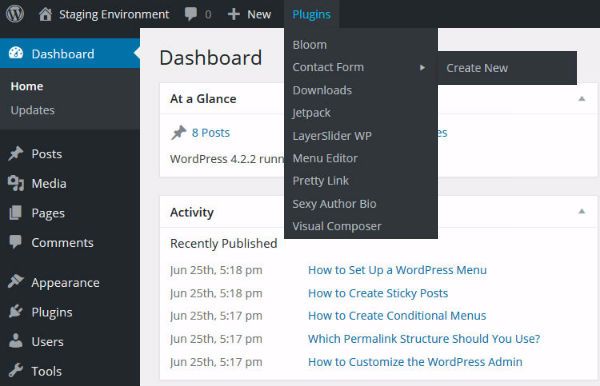Open the Plugins menu in admin bar

coord(311,14)
